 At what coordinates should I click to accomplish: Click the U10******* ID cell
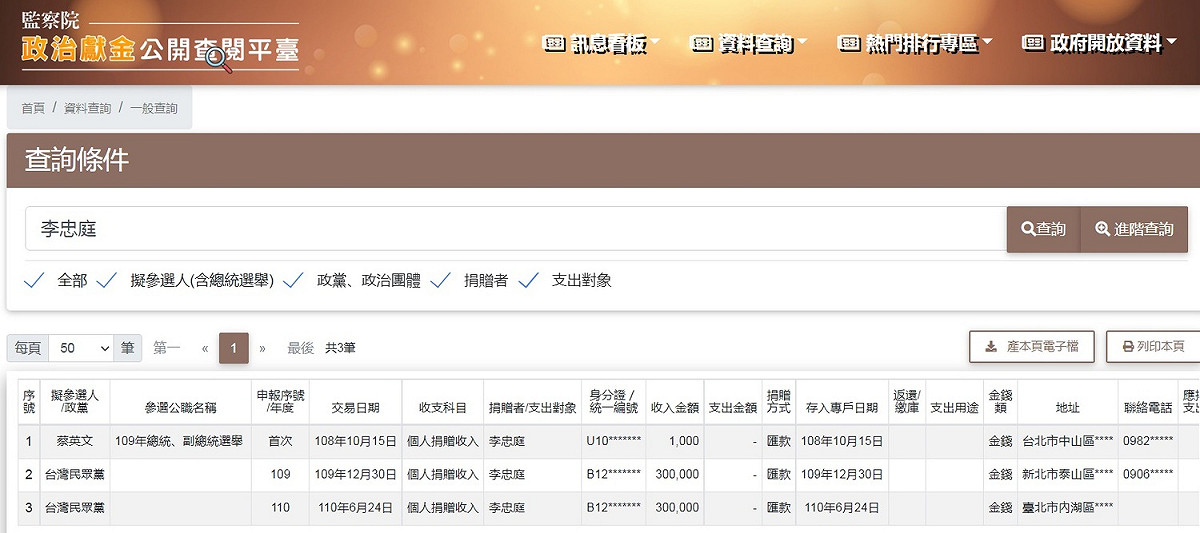[614, 441]
